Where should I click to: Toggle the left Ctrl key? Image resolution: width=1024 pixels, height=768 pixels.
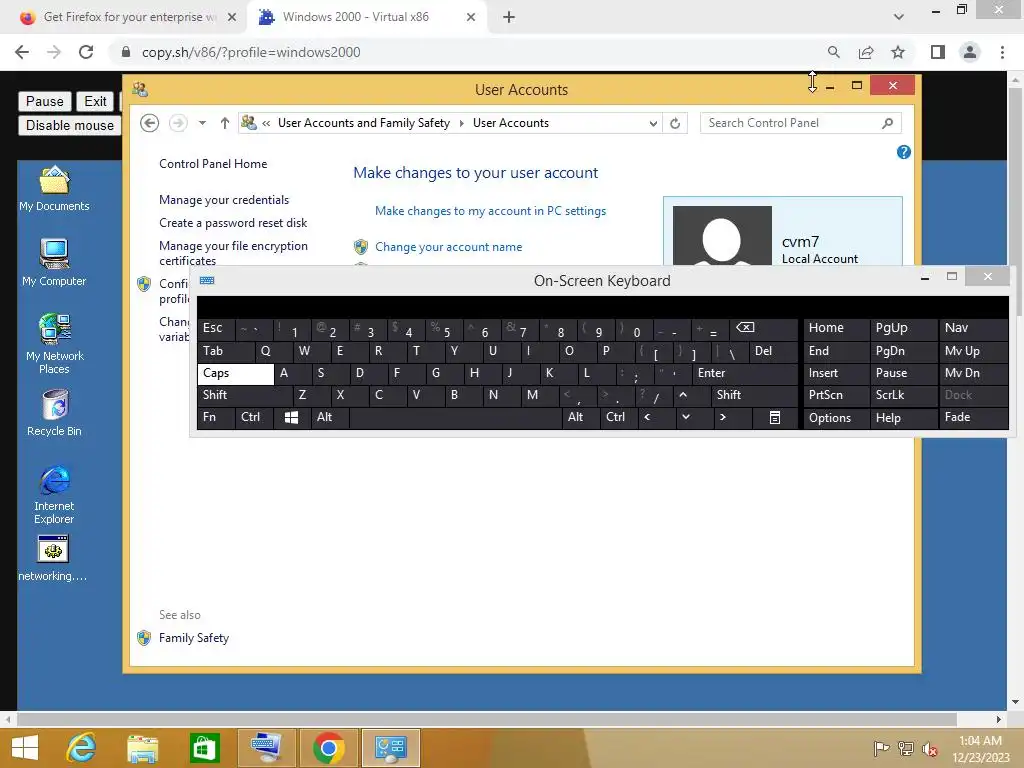(254, 417)
